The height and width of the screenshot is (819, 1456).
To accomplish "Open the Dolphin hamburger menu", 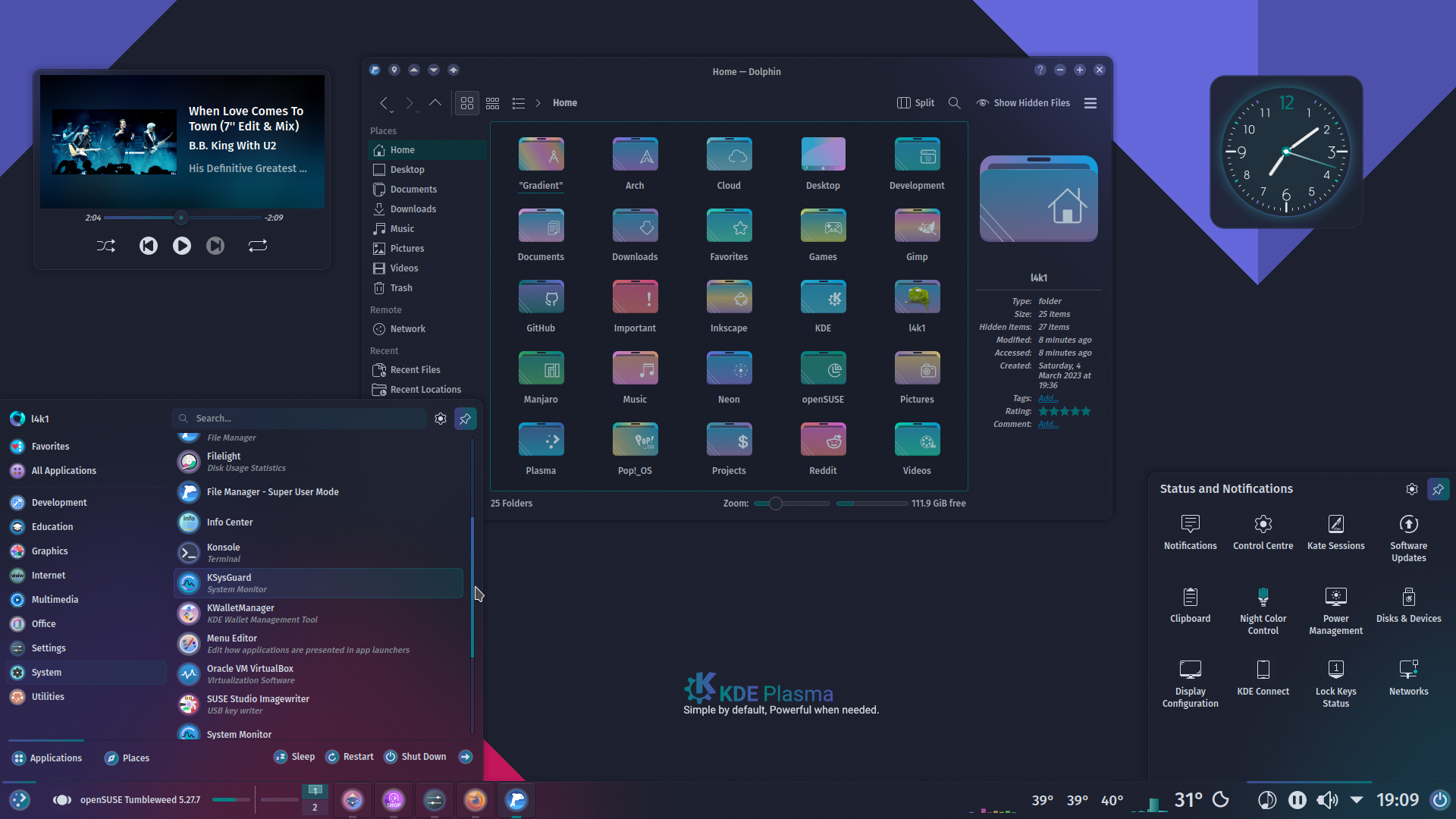I will point(1090,103).
